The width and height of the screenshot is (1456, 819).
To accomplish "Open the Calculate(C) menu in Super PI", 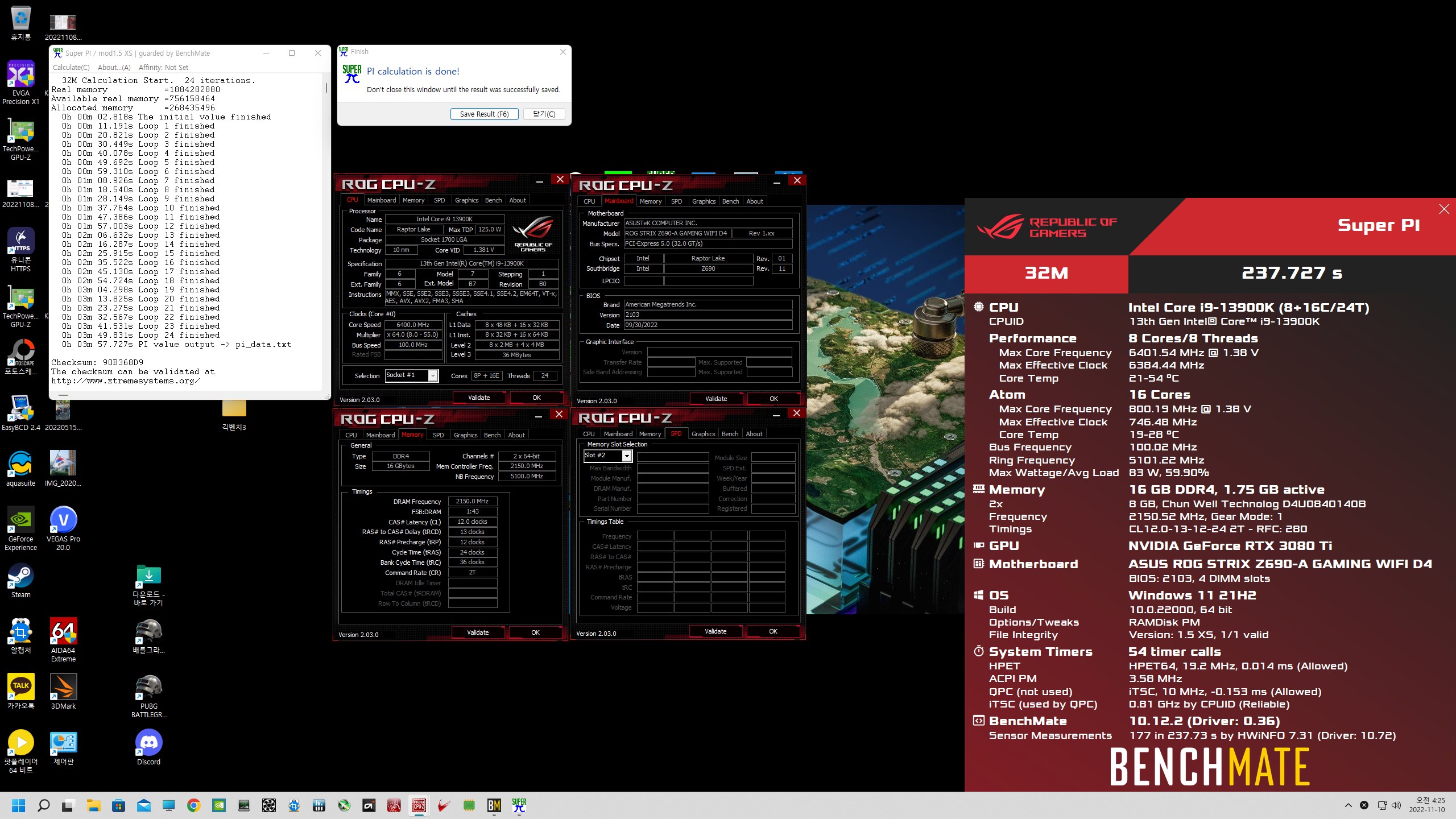I will point(71,67).
